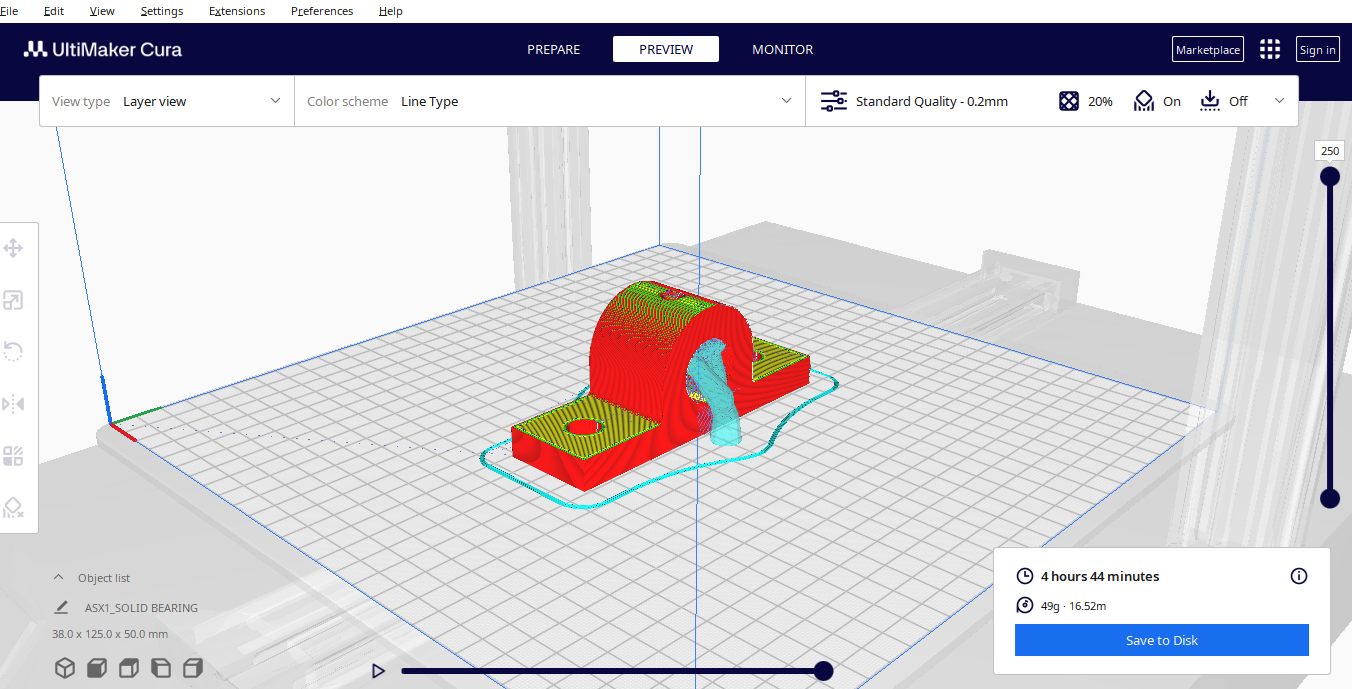Switch to the MONITOR stage
Viewport: 1352px width, 689px height.
point(783,49)
